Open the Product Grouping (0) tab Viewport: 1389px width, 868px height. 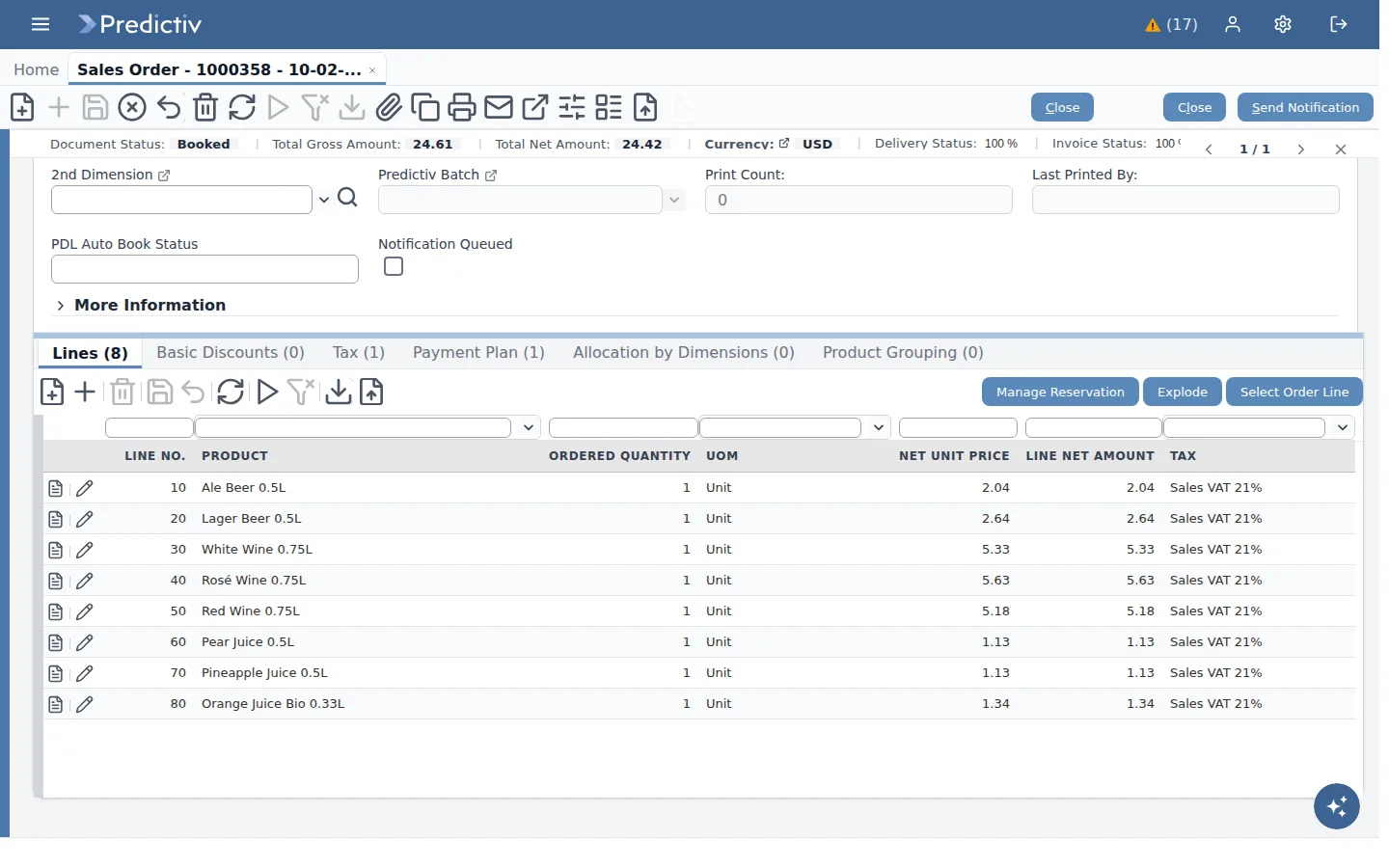(x=903, y=353)
